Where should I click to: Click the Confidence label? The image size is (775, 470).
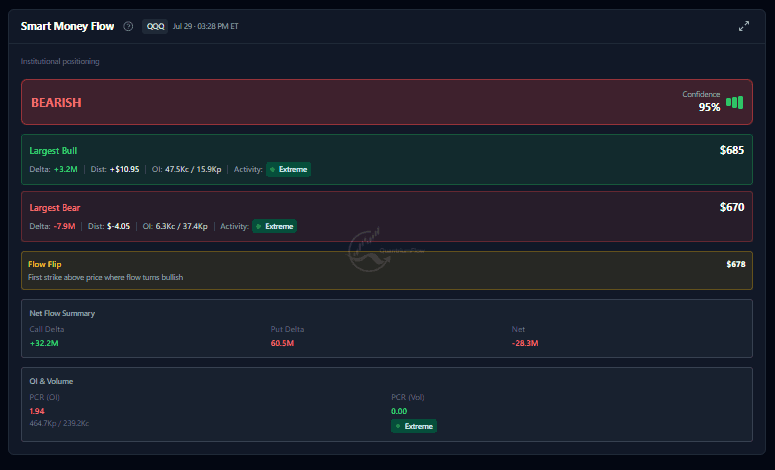coord(701,94)
